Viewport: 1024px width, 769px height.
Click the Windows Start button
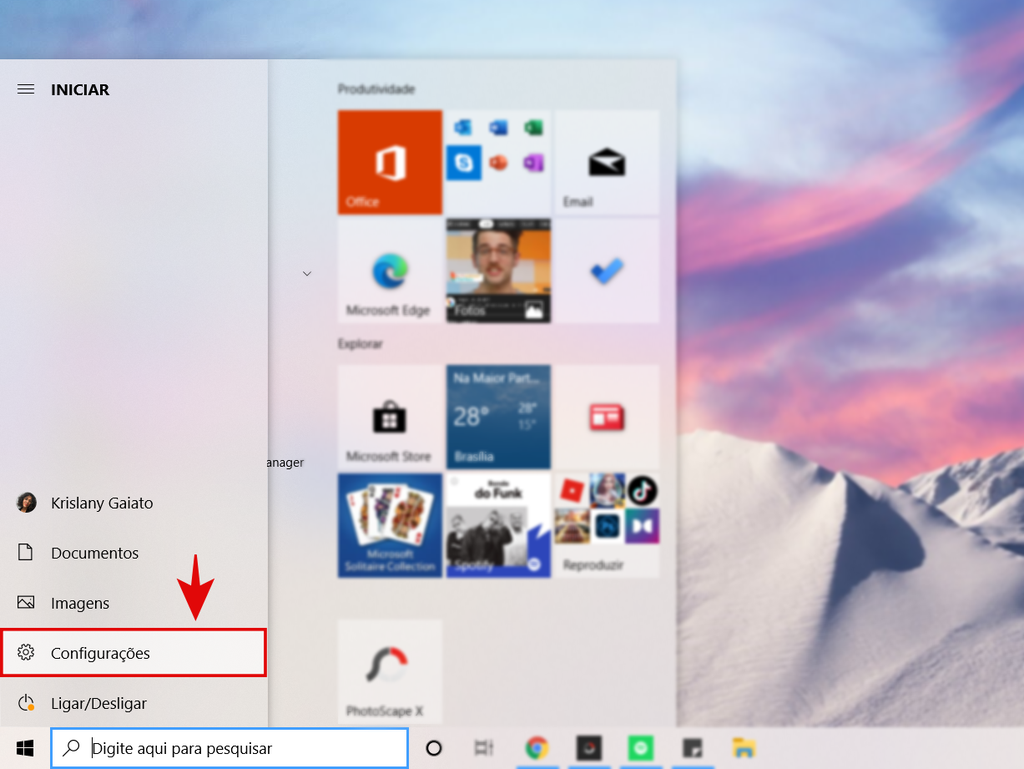(x=25, y=748)
